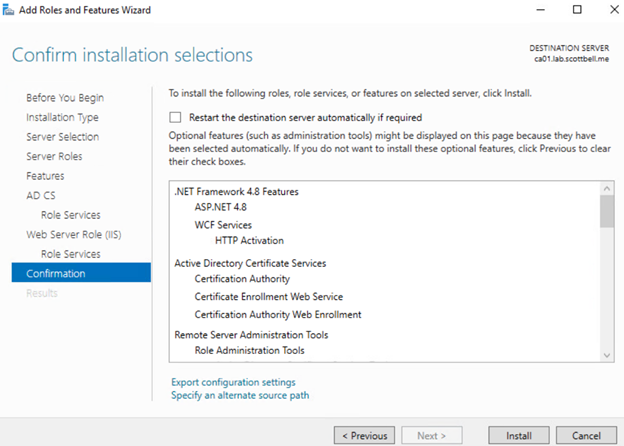Navigate to Server Roles step
Screen dimensions: 624x446
click(54, 156)
